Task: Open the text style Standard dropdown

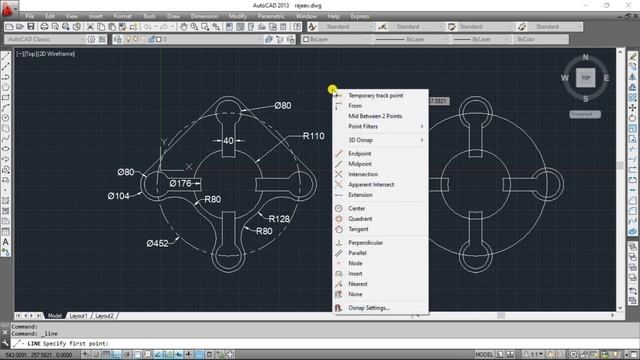Action: pos(371,27)
